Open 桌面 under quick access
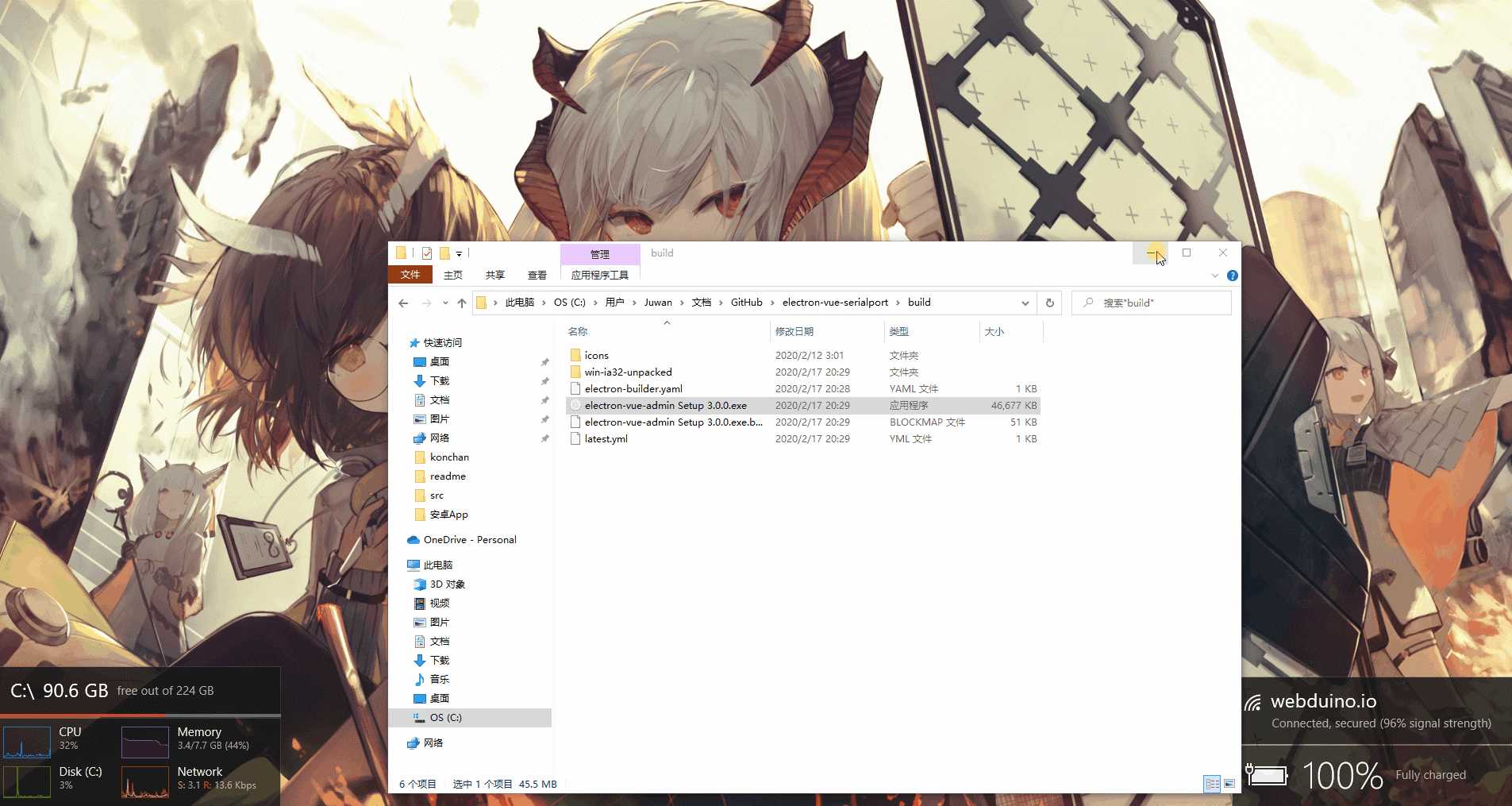The width and height of the screenshot is (1512, 806). click(x=440, y=361)
